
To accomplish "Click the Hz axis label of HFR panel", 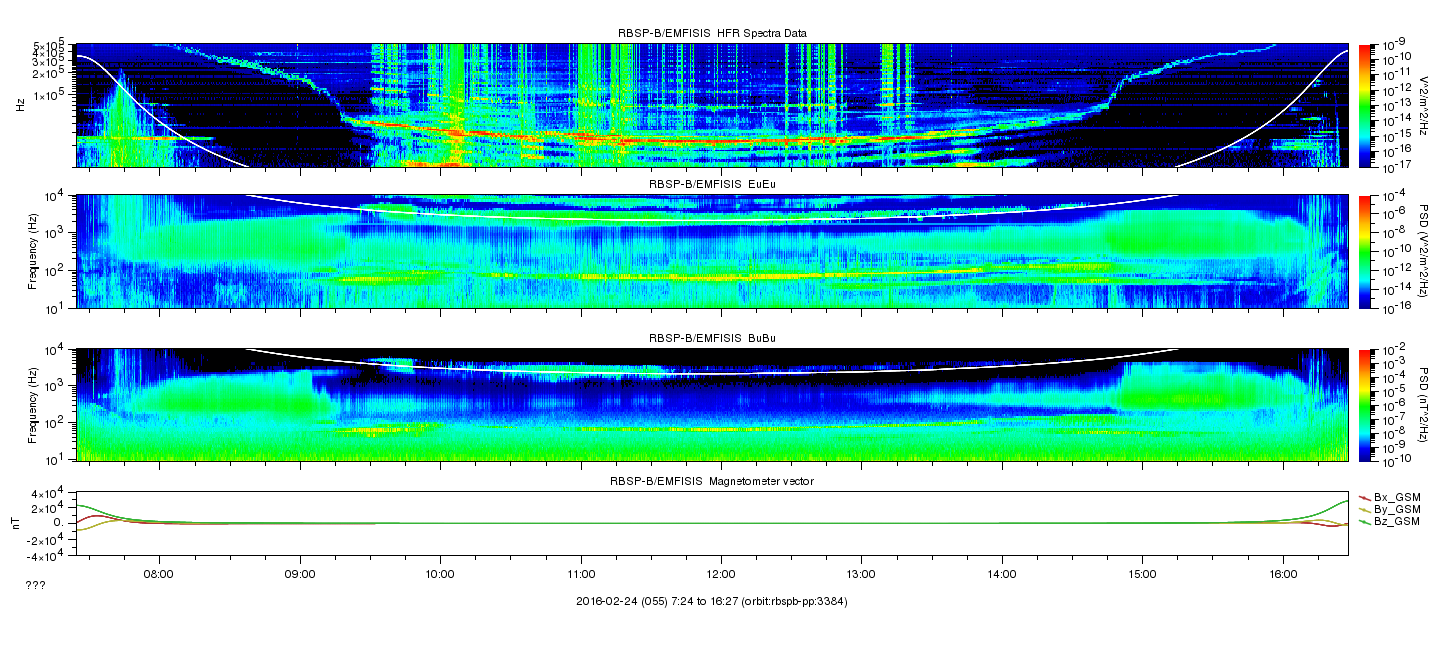I will [x=18, y=105].
